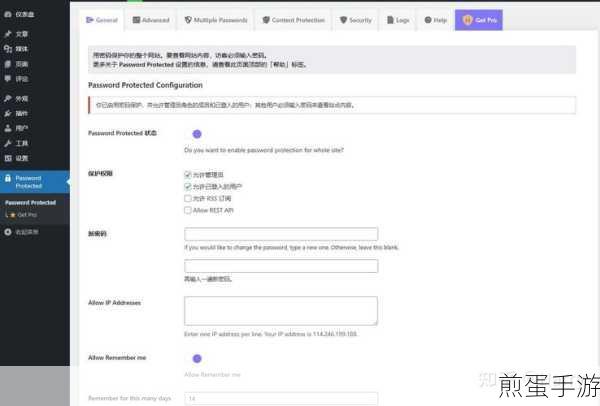Screen dimensions: 600x406
Task: Select Password Protected lock menu item
Action: click(34, 182)
